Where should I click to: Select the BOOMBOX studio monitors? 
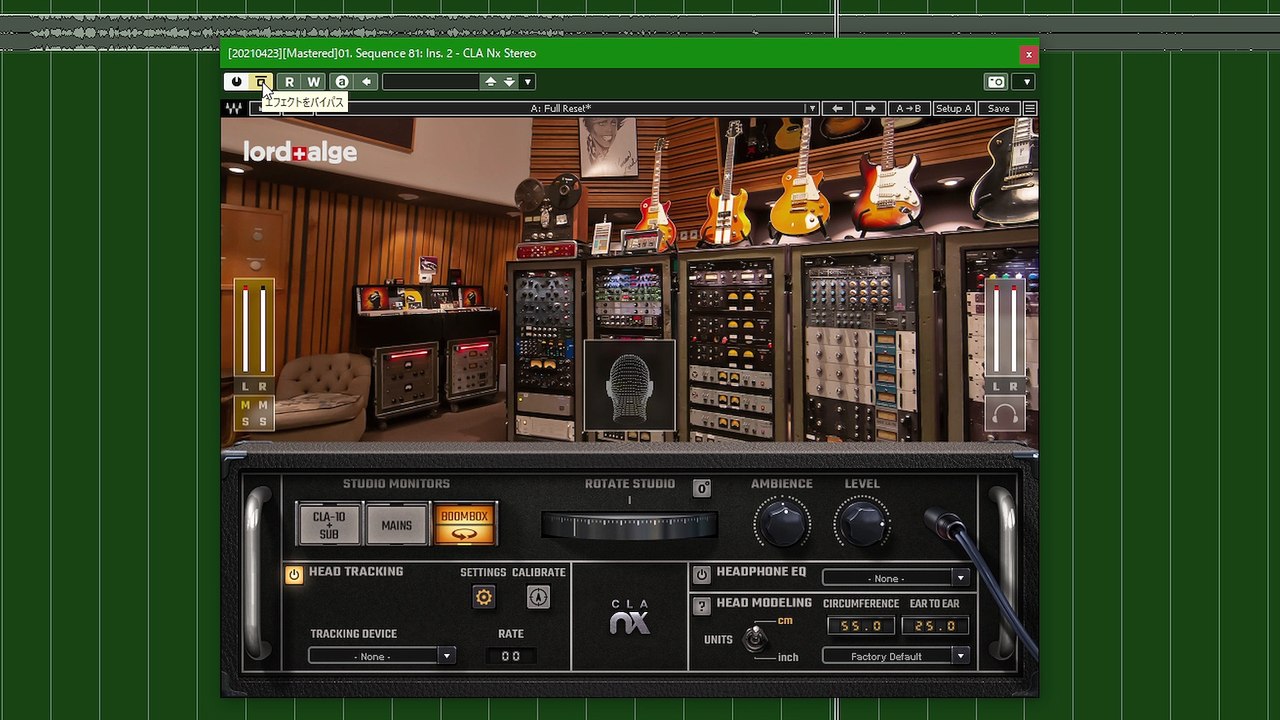tap(465, 525)
